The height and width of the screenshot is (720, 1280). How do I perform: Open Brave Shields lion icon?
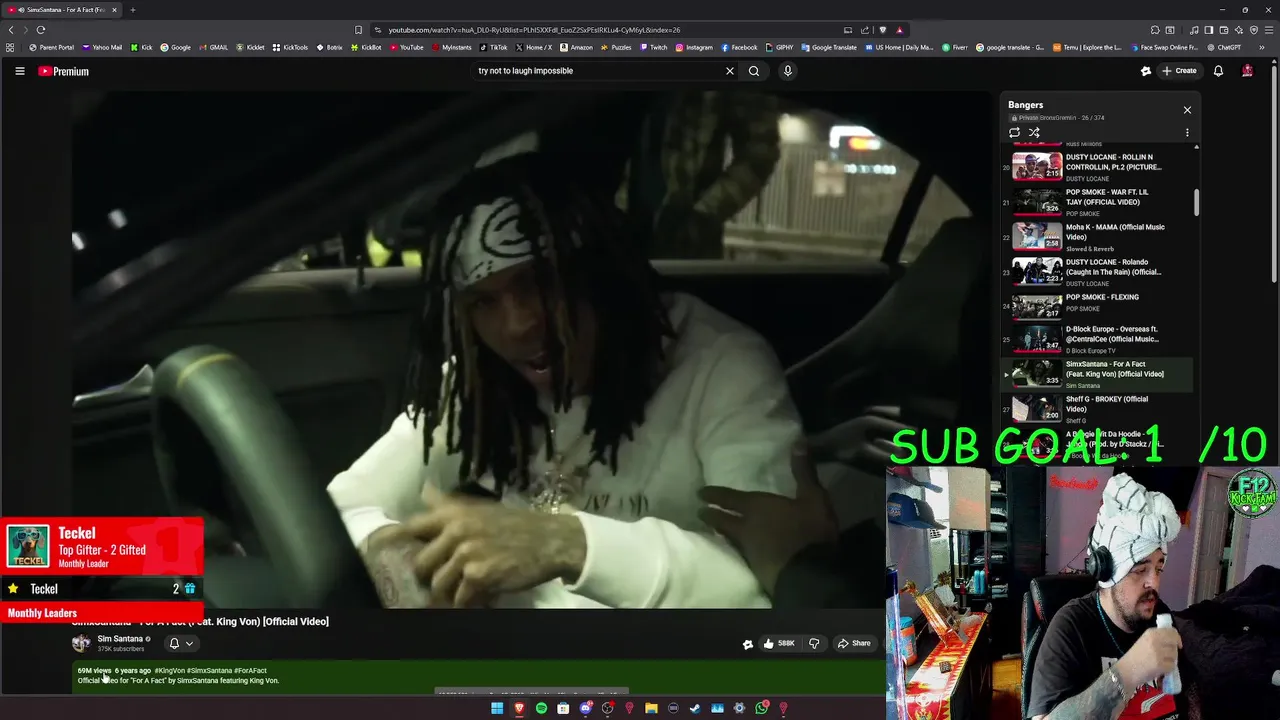[883, 30]
